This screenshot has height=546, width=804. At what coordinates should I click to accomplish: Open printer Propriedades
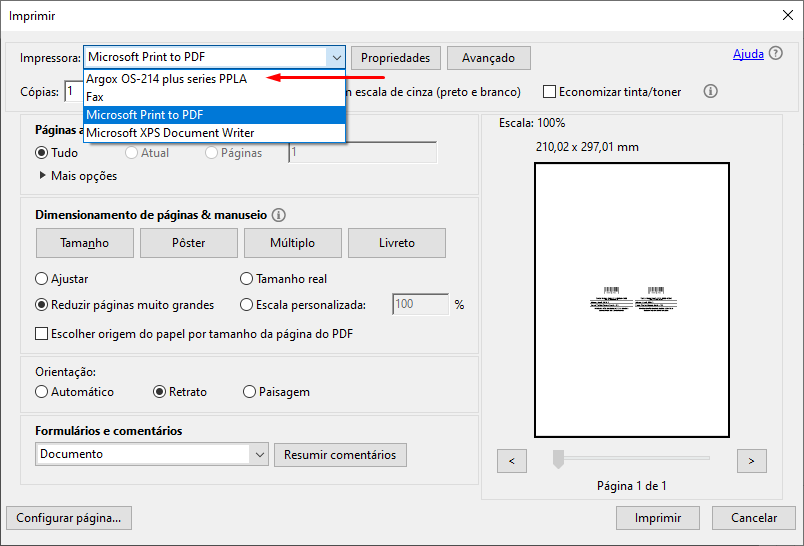tap(395, 58)
